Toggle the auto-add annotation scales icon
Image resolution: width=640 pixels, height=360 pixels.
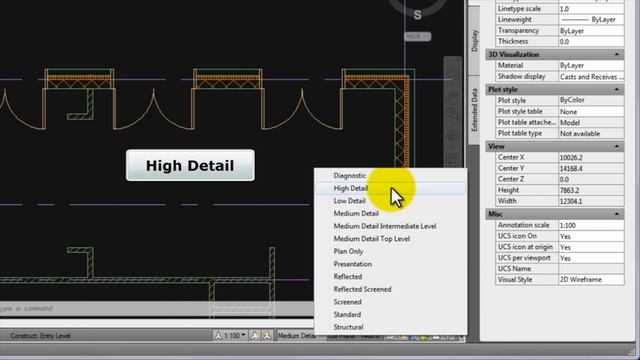click(267, 336)
